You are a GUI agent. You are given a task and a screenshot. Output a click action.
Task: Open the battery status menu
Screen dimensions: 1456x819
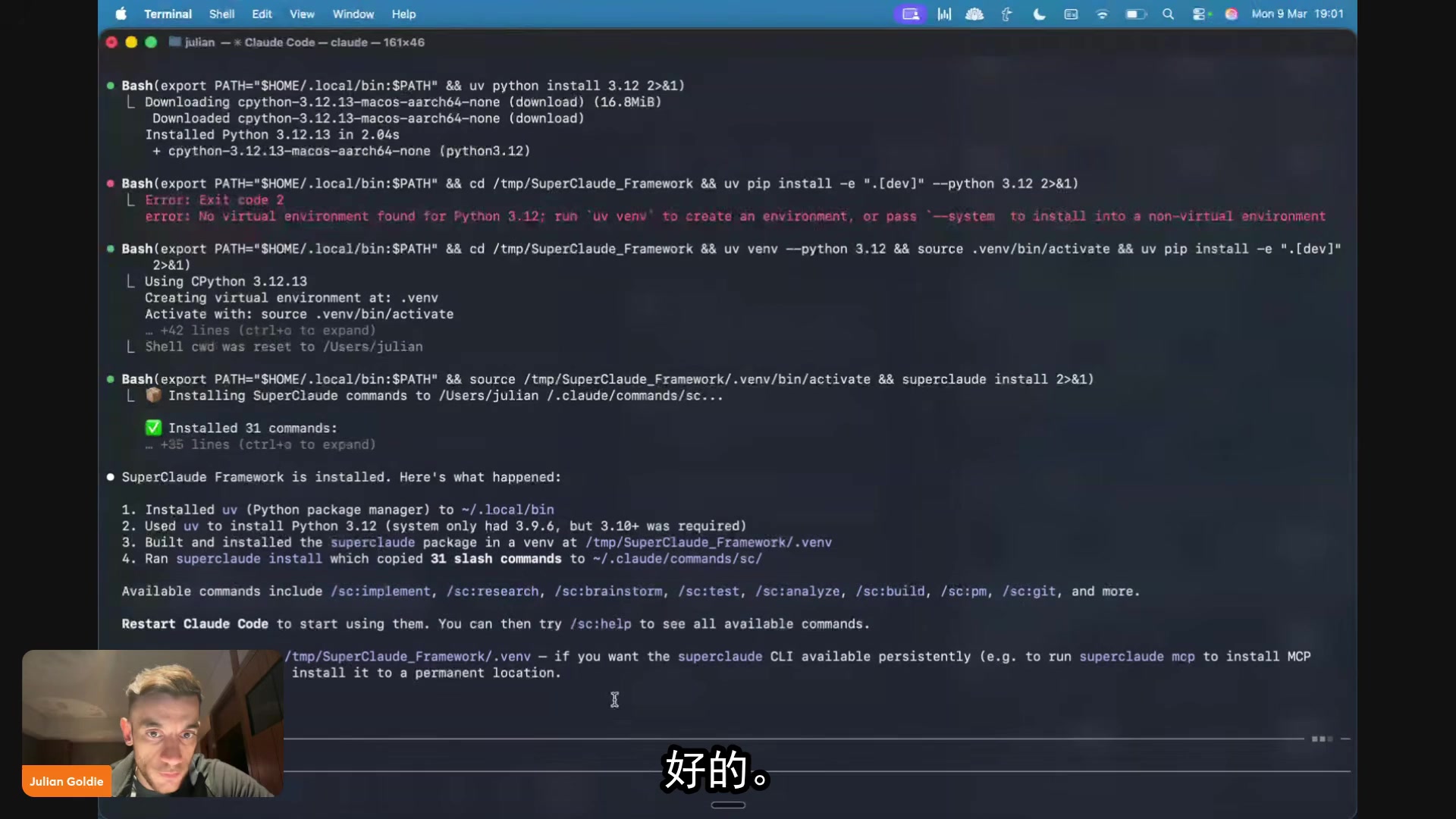click(x=1135, y=14)
